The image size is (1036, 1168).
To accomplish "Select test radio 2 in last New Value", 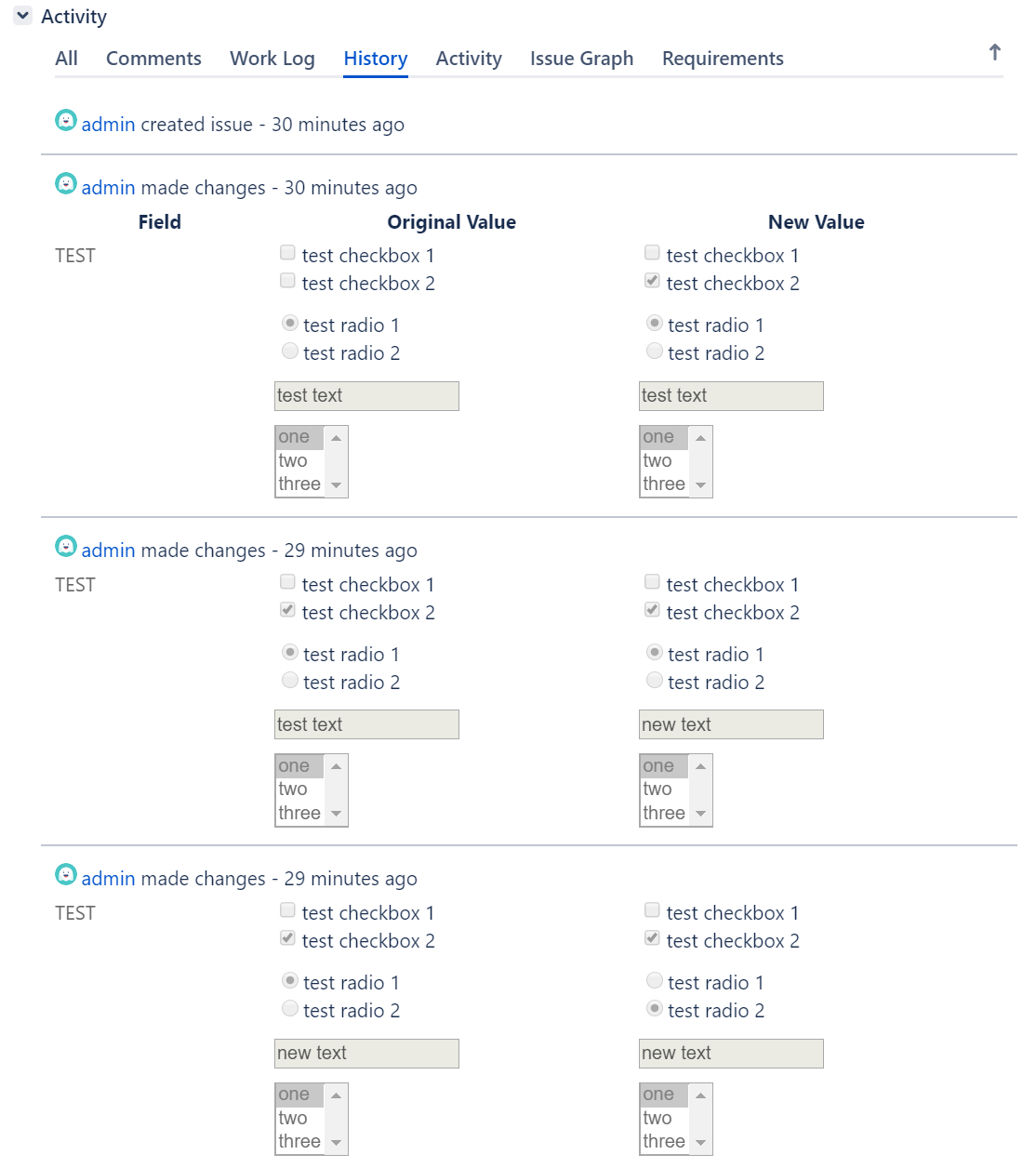I will coord(655,1009).
